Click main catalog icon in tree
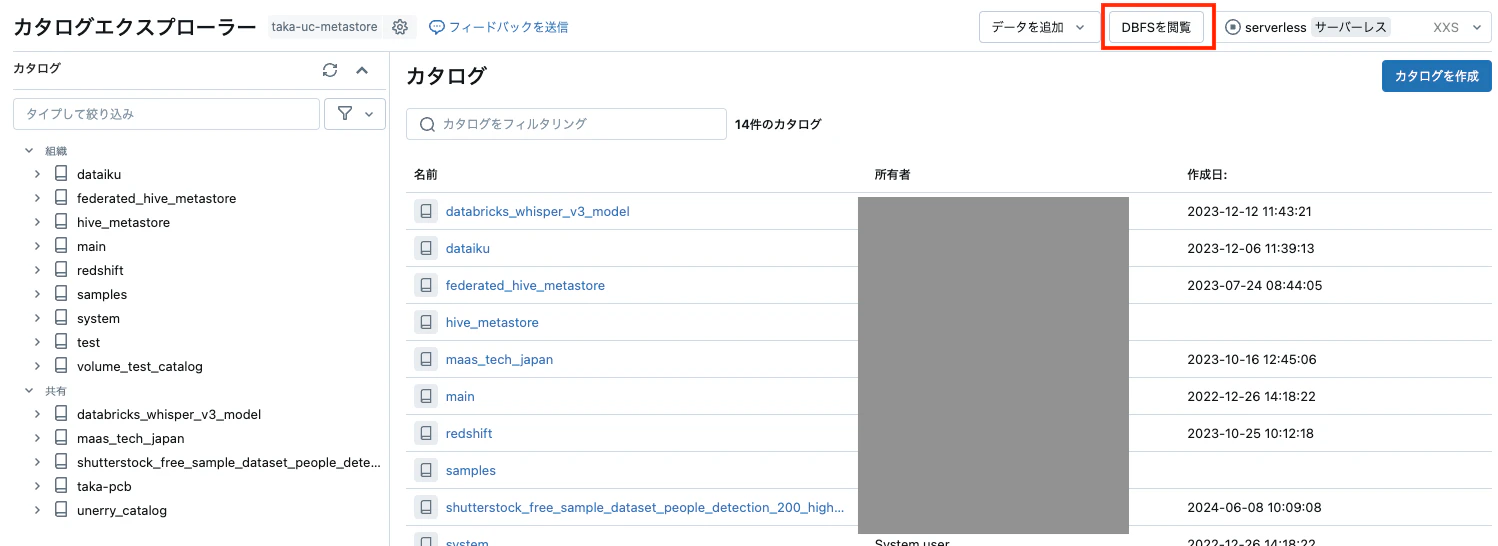 [61, 246]
